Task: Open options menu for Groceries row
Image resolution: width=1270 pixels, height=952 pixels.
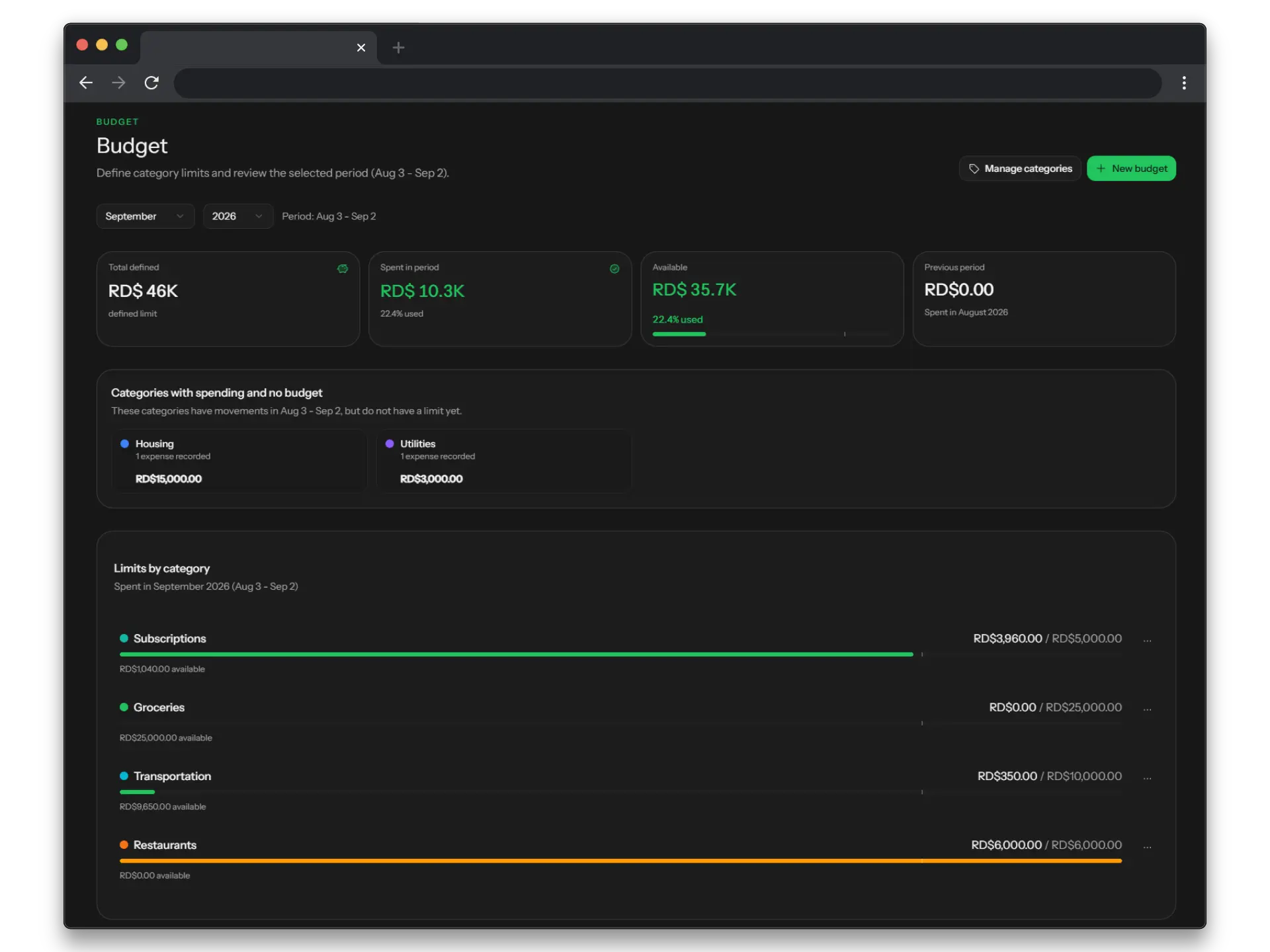Action: (1147, 709)
